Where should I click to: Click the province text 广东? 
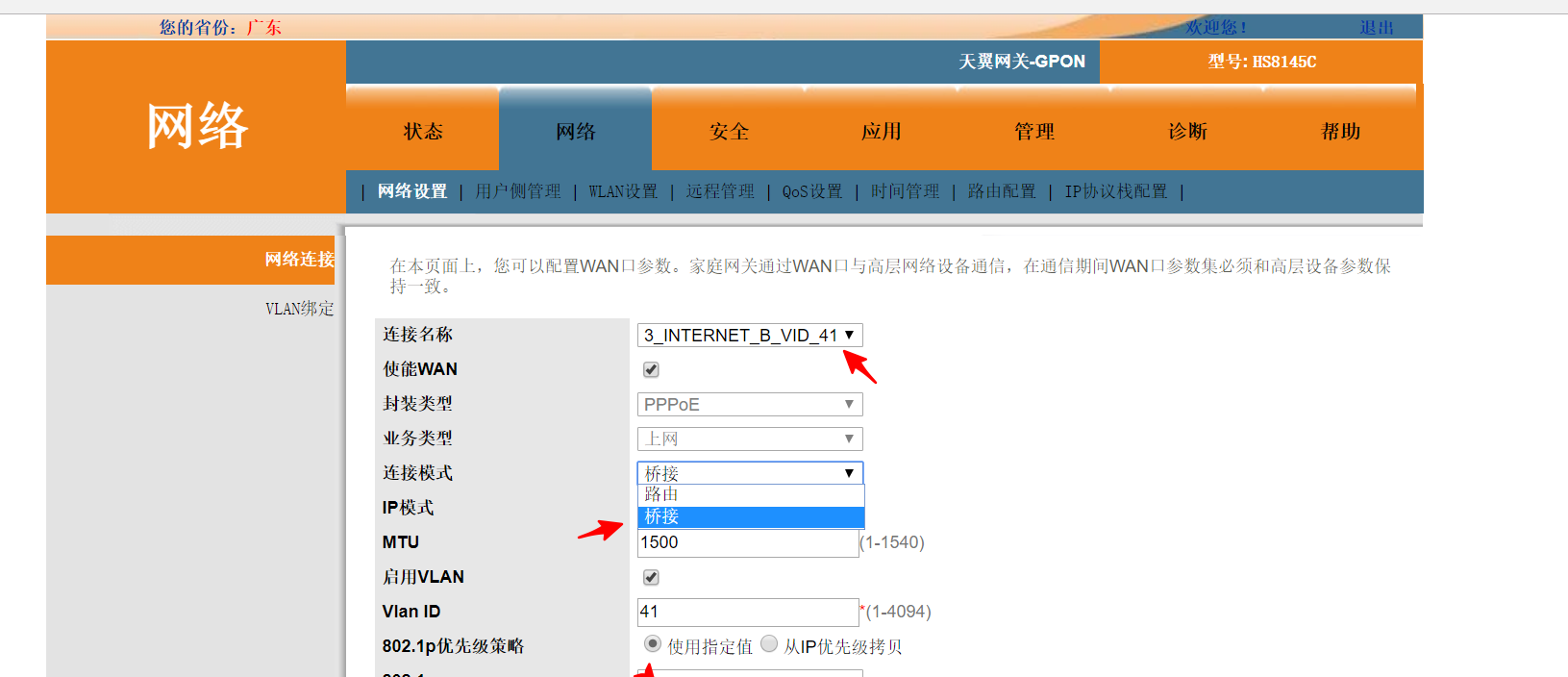click(263, 28)
